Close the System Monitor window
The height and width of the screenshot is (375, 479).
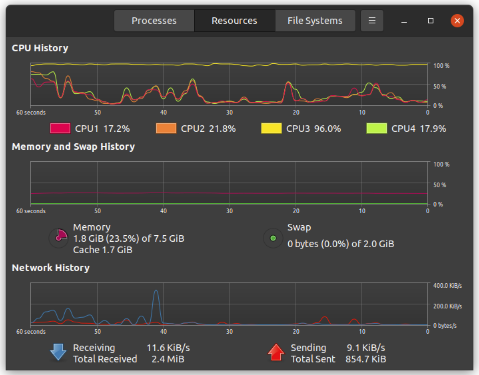[x=457, y=21]
